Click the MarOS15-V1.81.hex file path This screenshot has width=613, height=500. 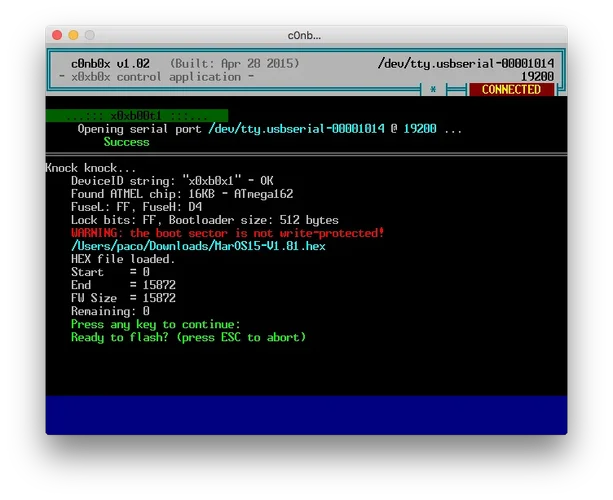[x=198, y=246]
